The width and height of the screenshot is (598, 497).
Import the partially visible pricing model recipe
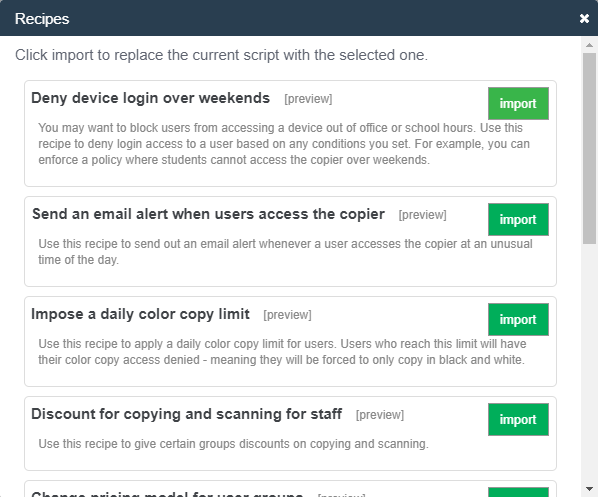(x=518, y=492)
